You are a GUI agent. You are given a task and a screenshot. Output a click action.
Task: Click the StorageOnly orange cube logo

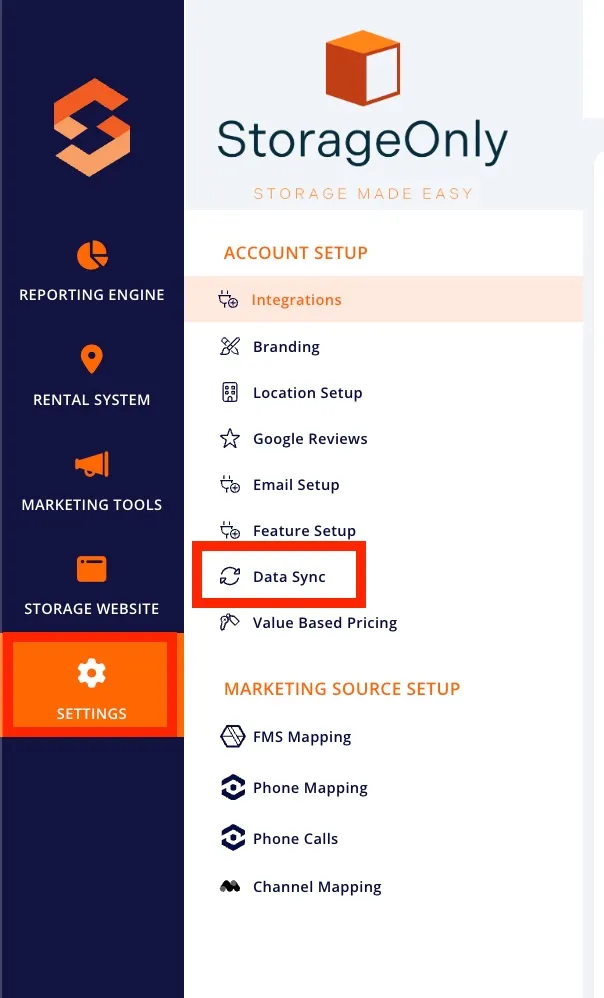363,67
